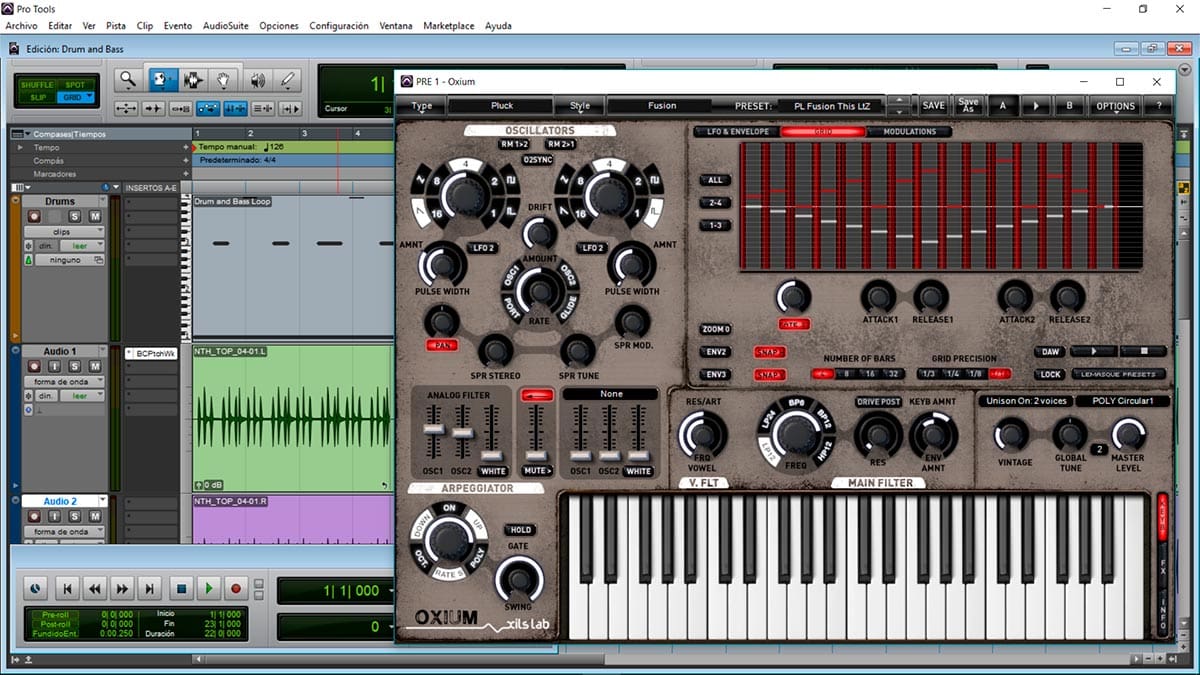The width and height of the screenshot is (1200, 675).
Task: Click the Oxium preset up/down stepper
Action: pos(898,105)
